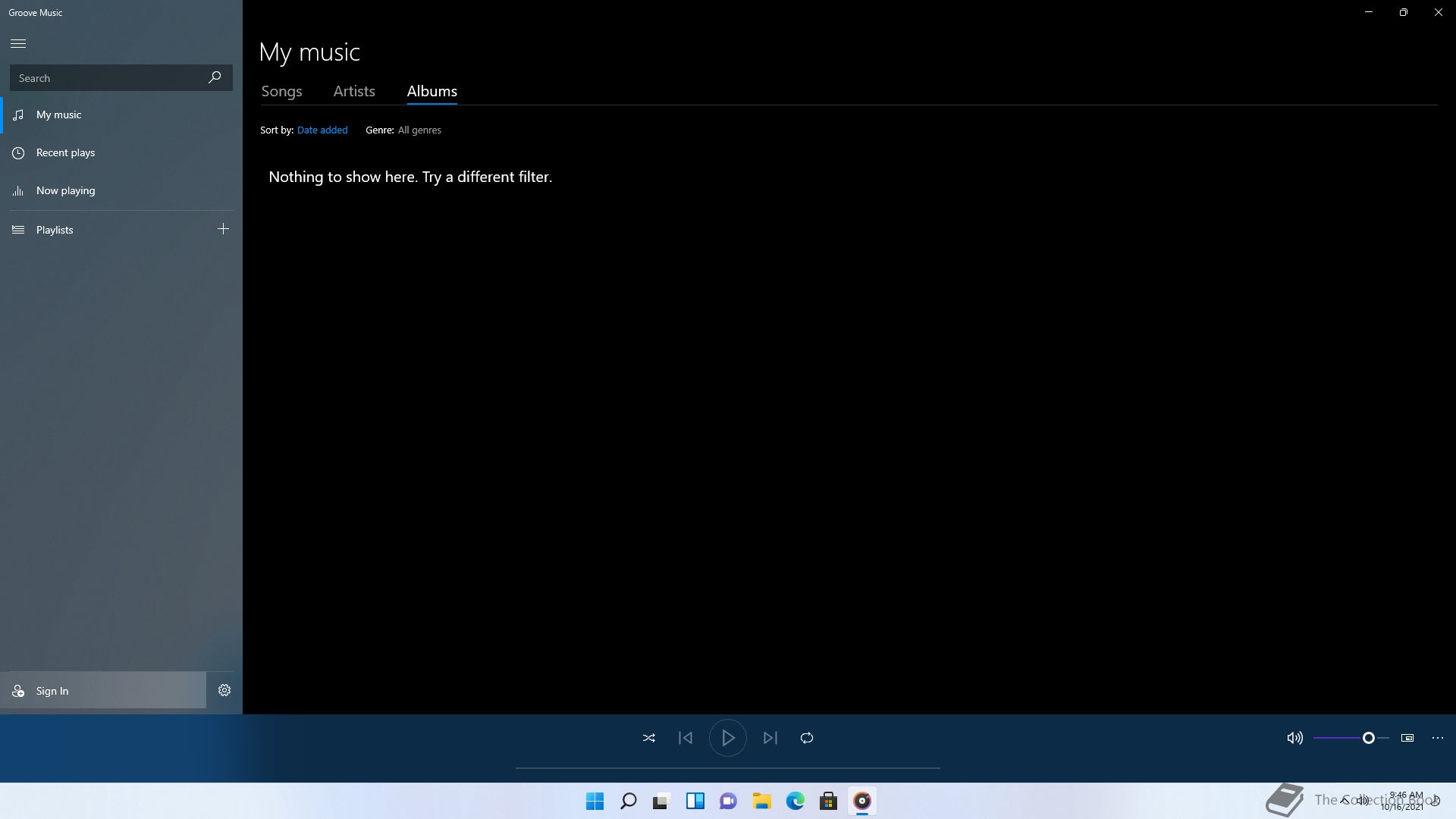Open Task View on taskbar
This screenshot has width=1456, height=819.
pyautogui.click(x=661, y=801)
